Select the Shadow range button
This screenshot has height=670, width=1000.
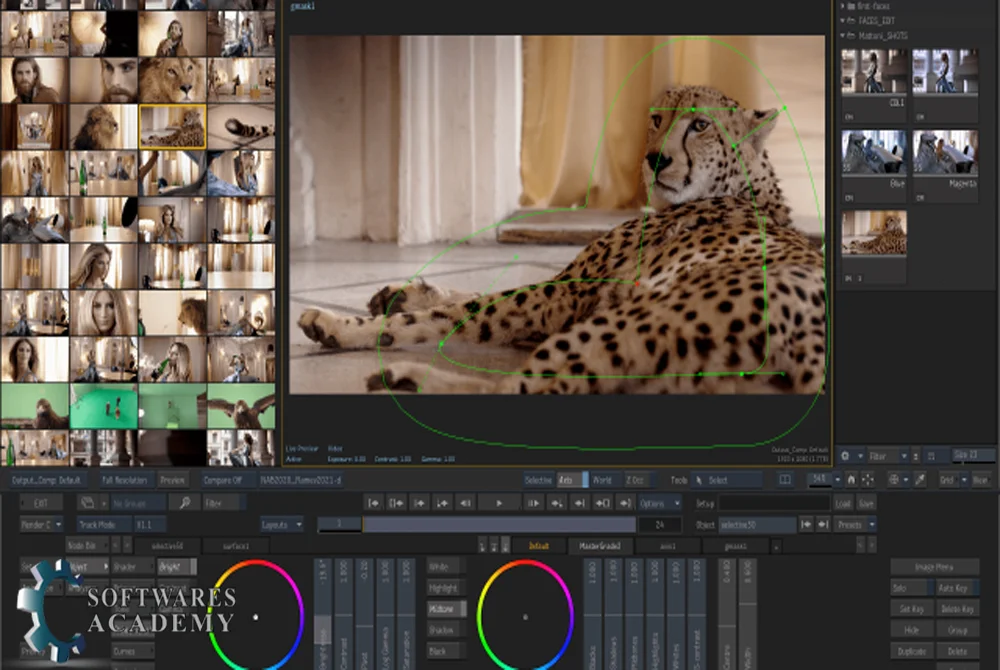(446, 630)
